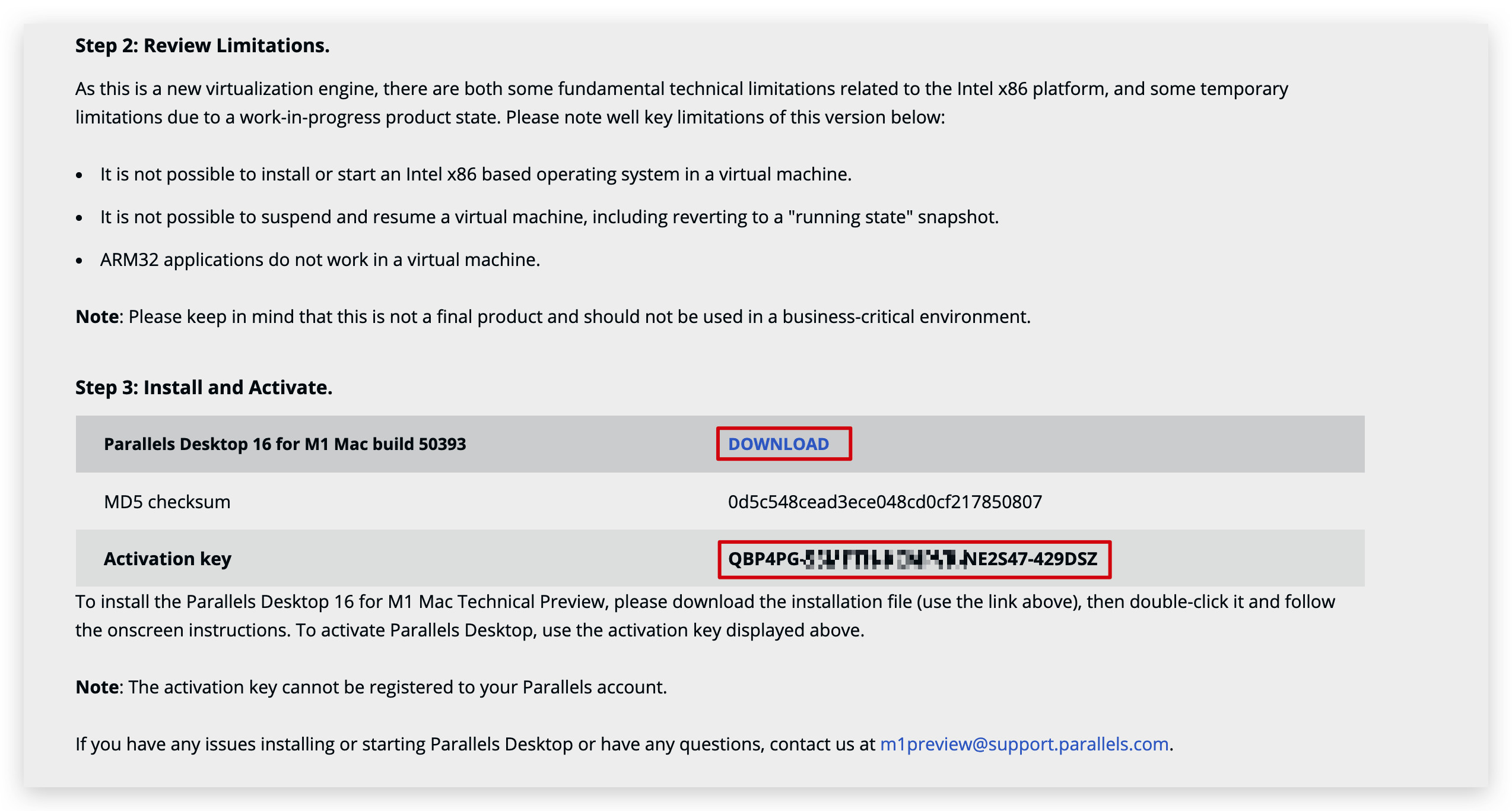Click the 'If you have any issues' sentence

coord(475,744)
